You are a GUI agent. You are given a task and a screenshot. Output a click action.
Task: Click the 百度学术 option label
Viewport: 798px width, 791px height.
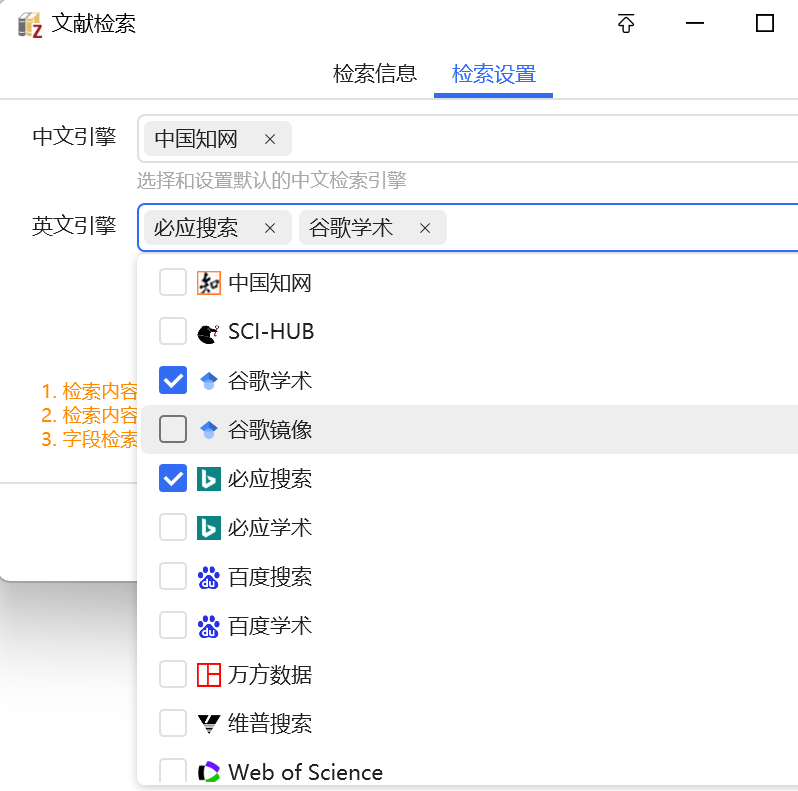click(x=270, y=626)
